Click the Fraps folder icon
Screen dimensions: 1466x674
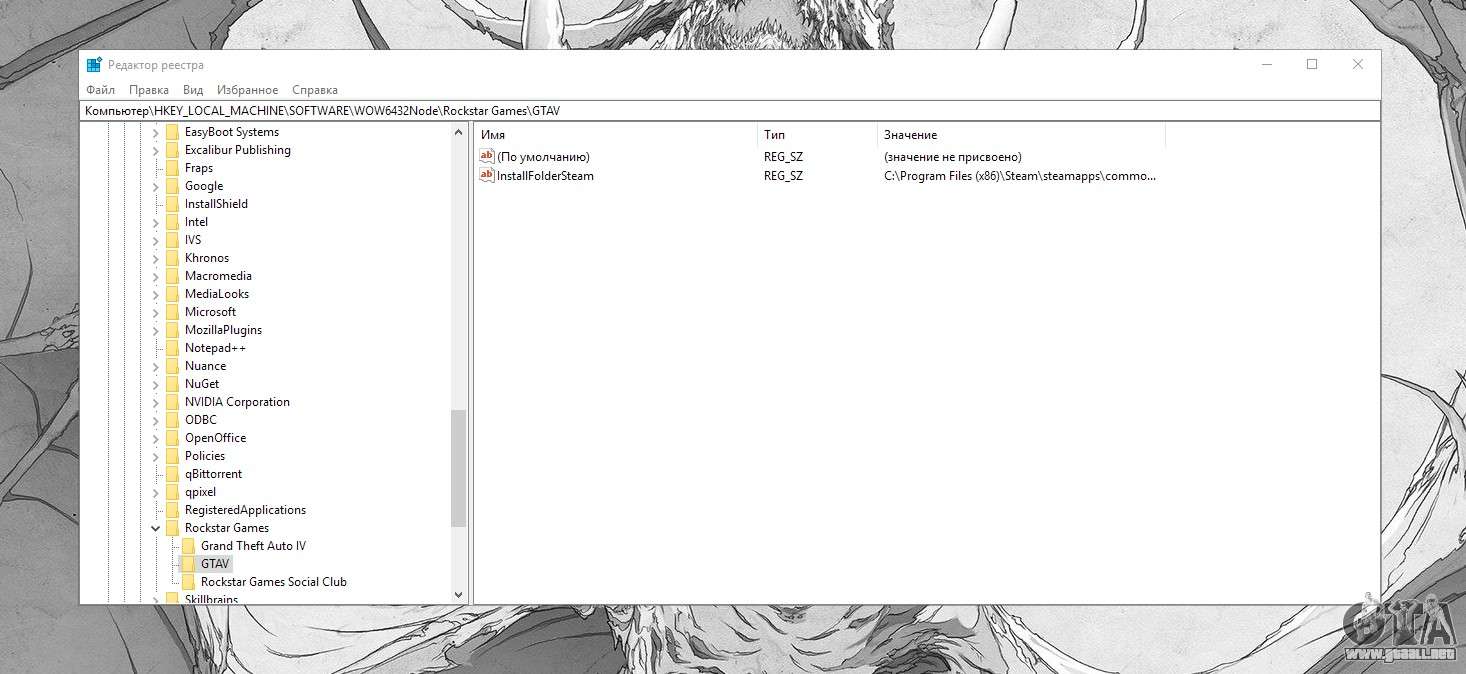(x=173, y=168)
